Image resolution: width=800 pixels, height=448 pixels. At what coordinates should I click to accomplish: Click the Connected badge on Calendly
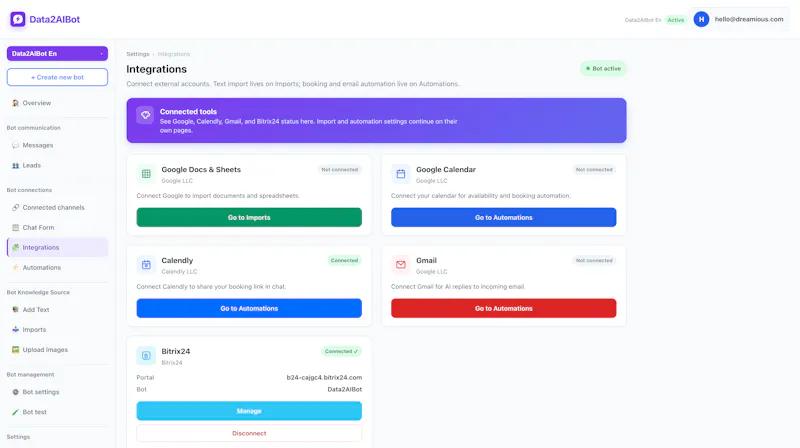point(344,261)
